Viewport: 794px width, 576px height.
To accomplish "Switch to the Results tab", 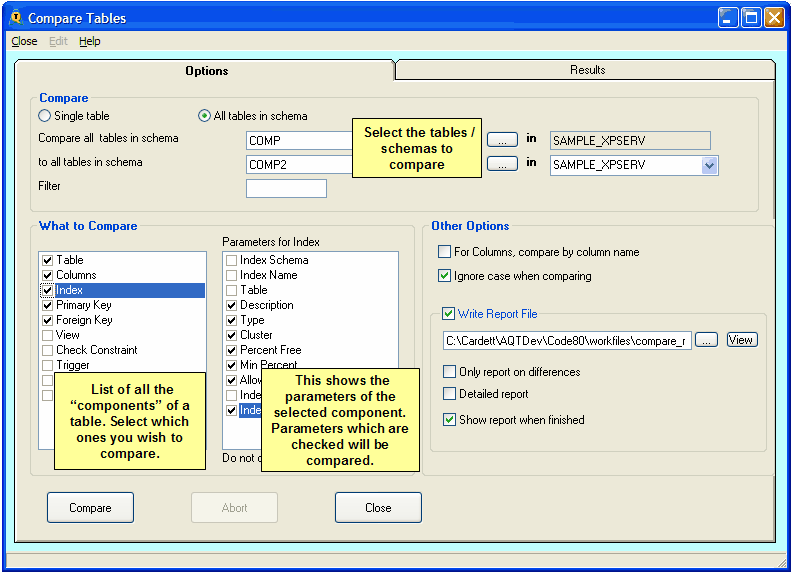I will [x=587, y=69].
